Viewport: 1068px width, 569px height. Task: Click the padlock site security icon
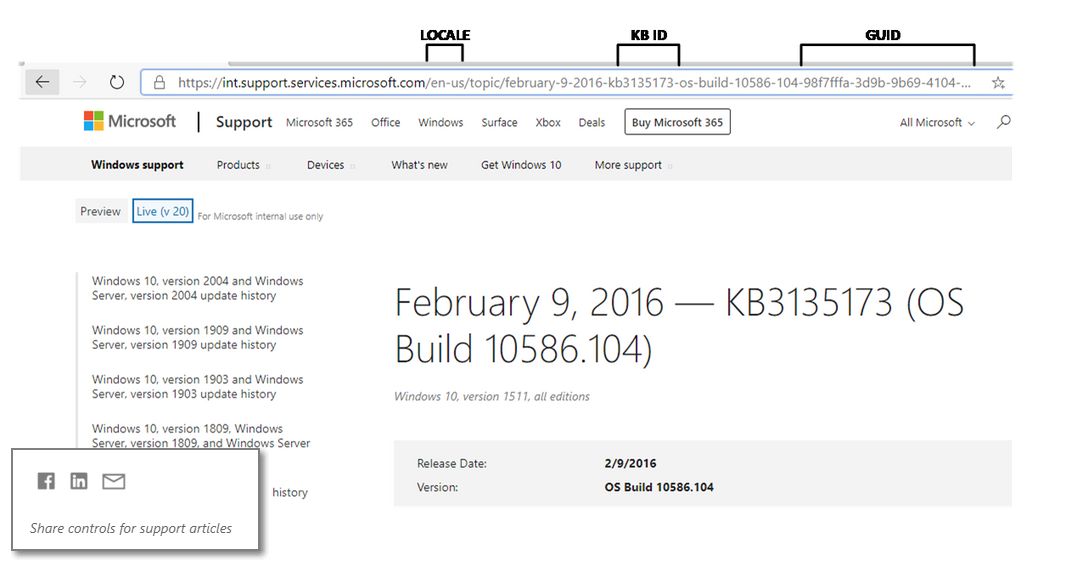(x=159, y=82)
